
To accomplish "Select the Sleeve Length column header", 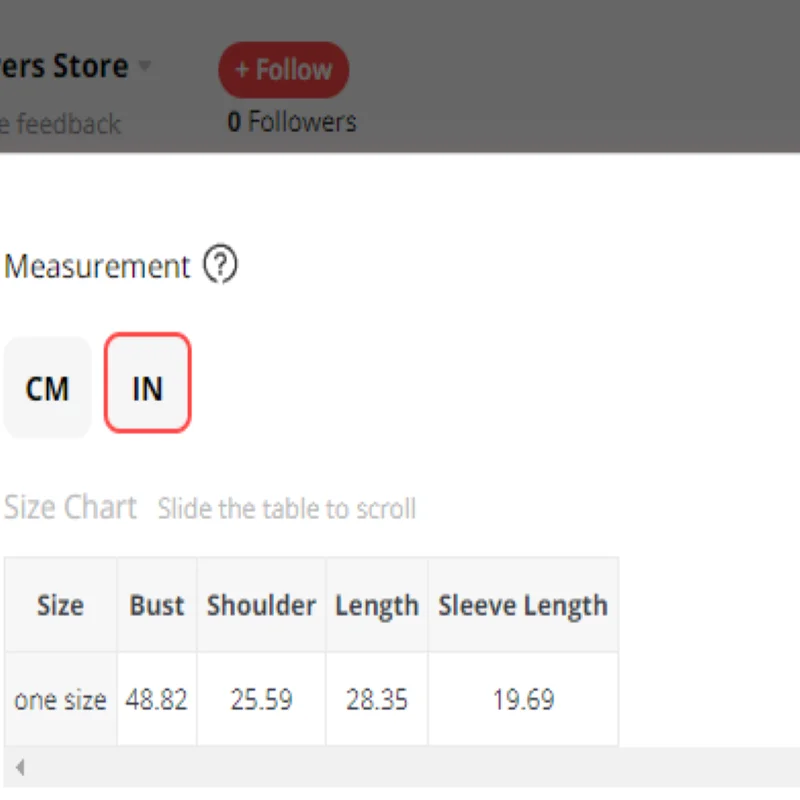I will pyautogui.click(x=523, y=605).
